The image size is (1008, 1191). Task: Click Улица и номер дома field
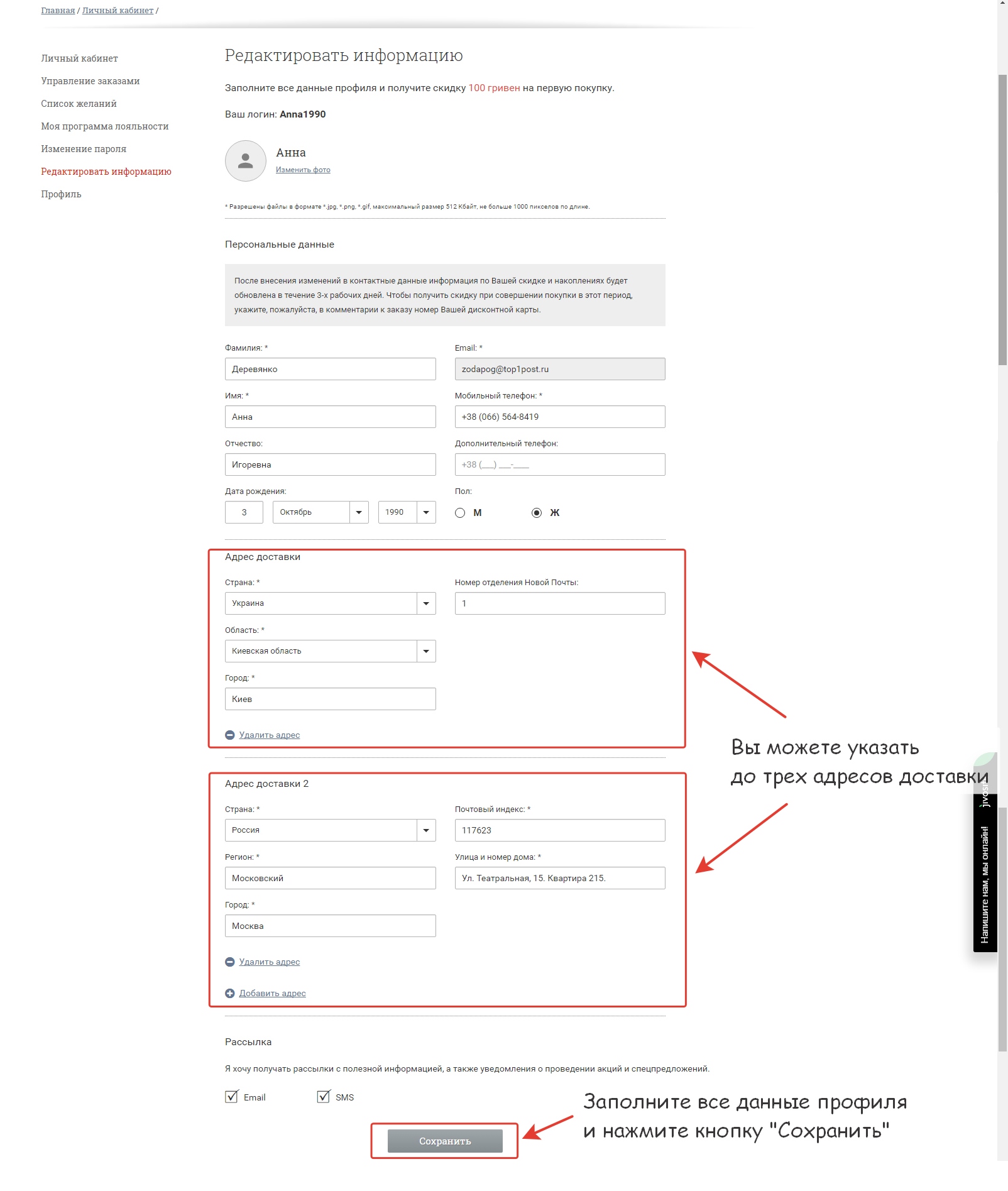click(560, 878)
